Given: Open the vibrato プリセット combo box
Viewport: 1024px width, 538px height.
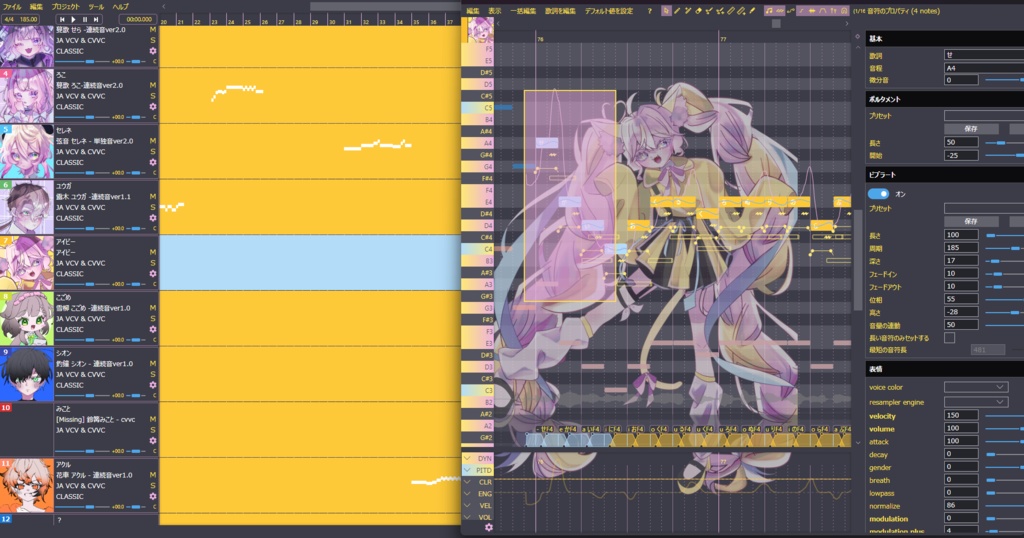Looking at the screenshot, I should (984, 208).
